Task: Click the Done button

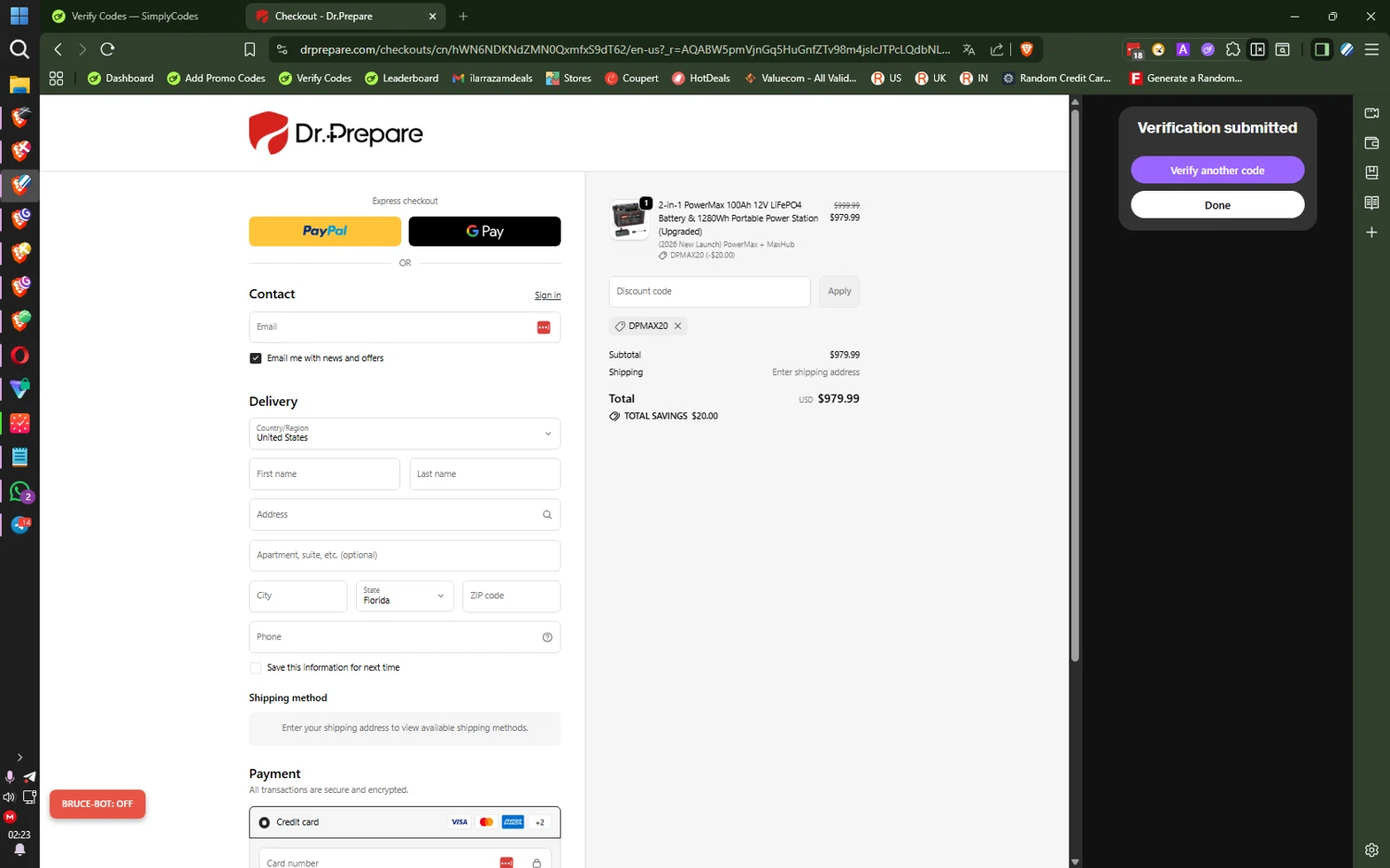Action: [1217, 206]
